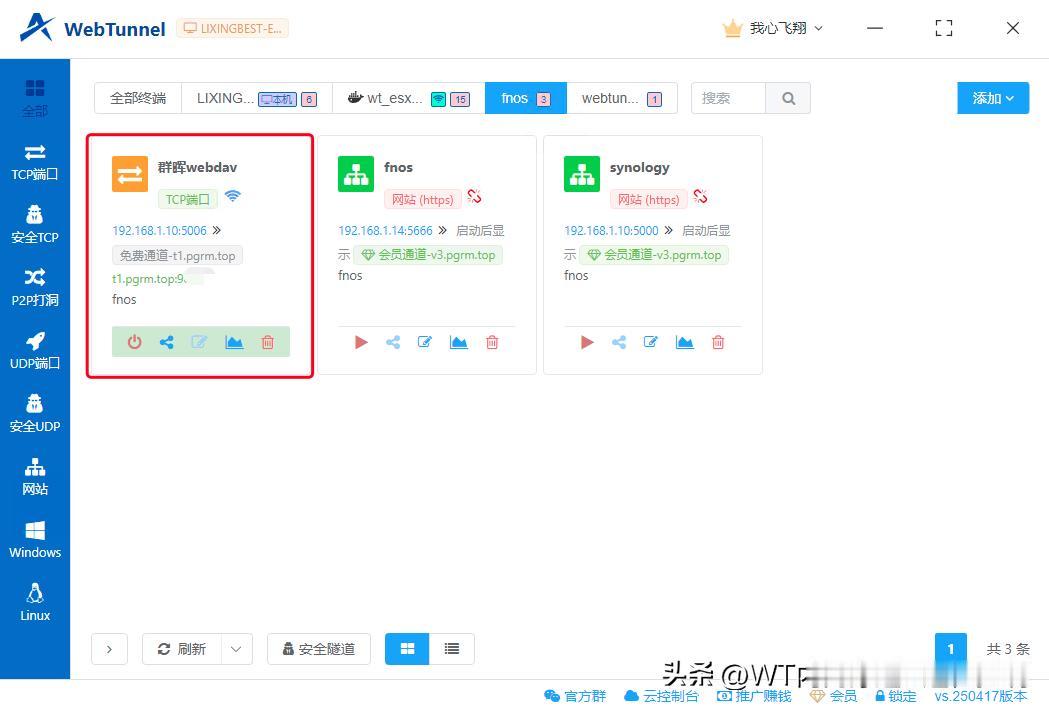Image resolution: width=1049 pixels, height=708 pixels.
Task: Expand the bottom-left chevron panel
Action: [x=109, y=649]
